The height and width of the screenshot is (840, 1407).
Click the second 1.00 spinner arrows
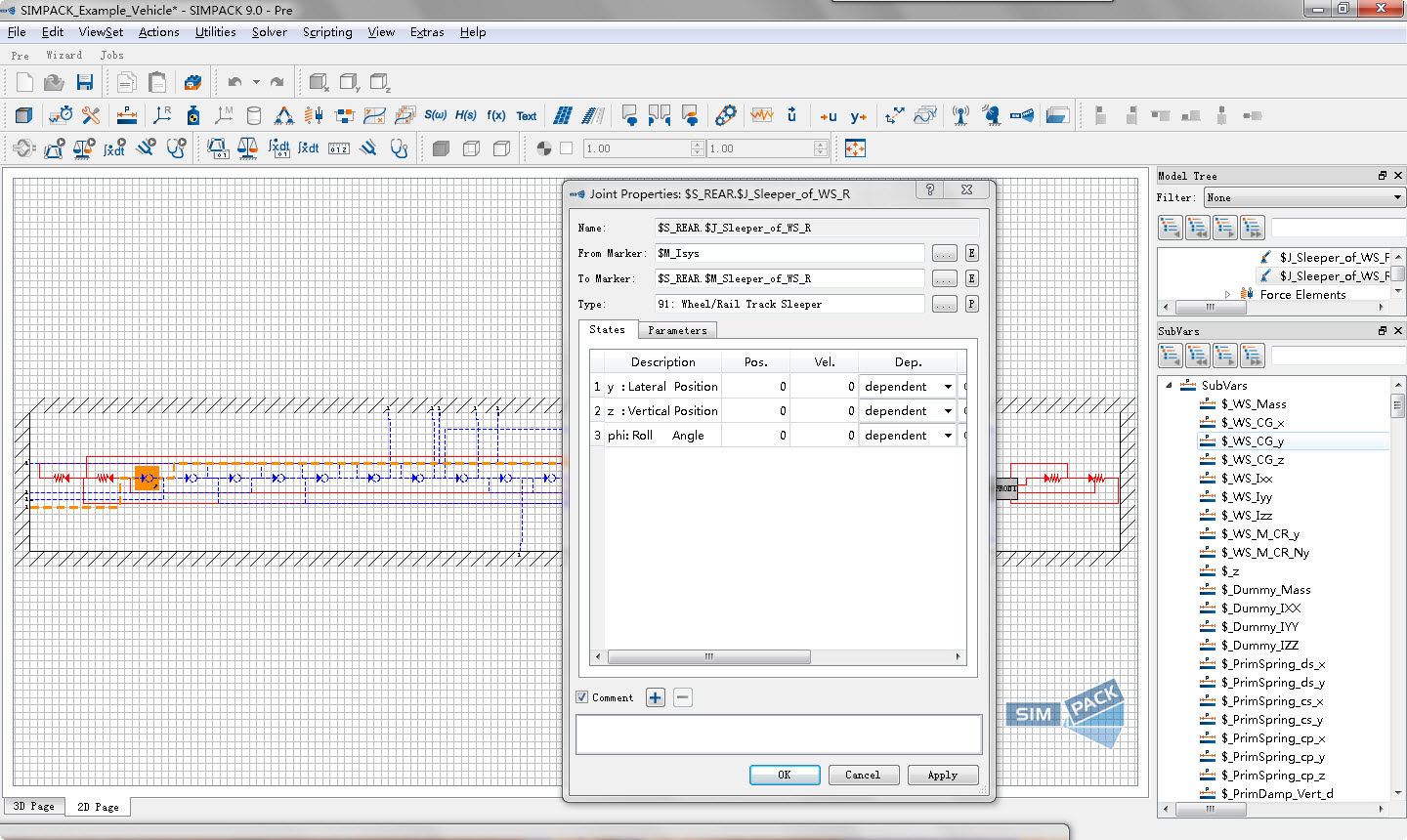click(821, 148)
